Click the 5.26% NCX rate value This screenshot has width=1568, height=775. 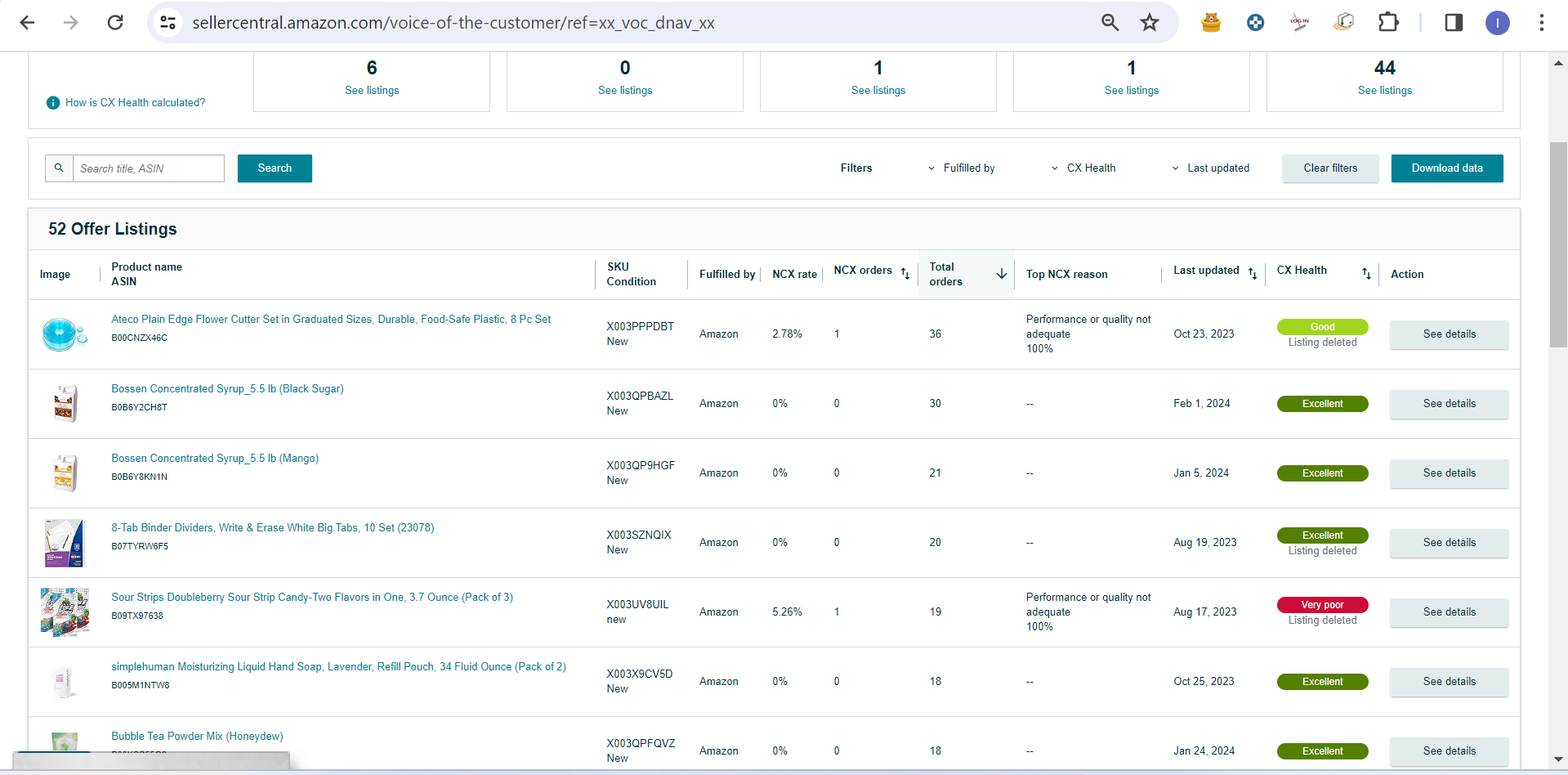787,612
